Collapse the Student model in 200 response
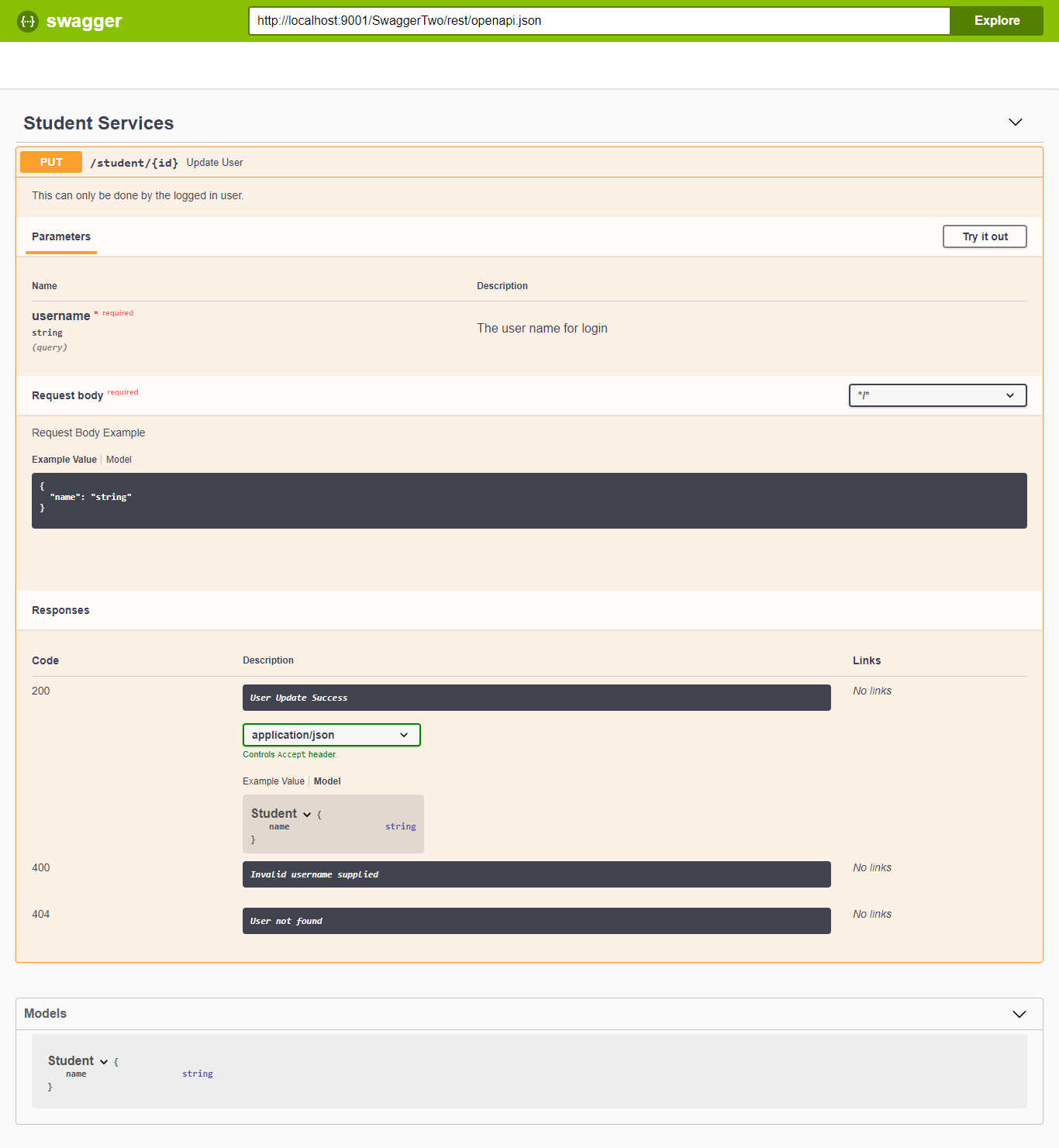1059x1148 pixels. [x=307, y=814]
